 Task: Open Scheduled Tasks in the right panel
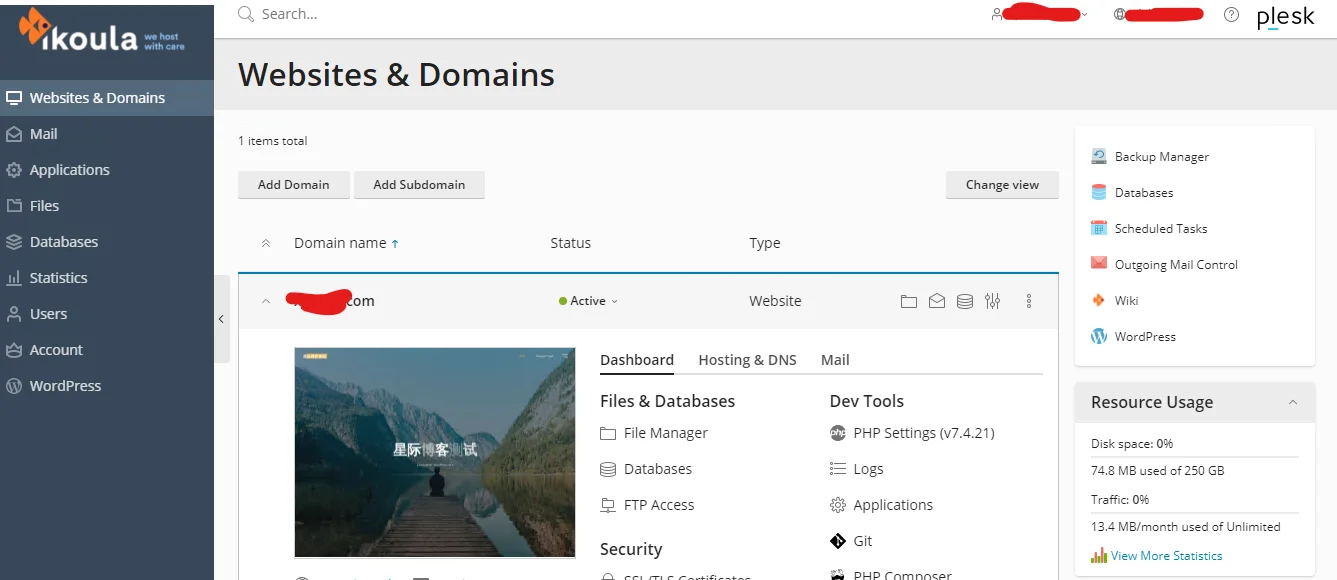coord(1160,229)
